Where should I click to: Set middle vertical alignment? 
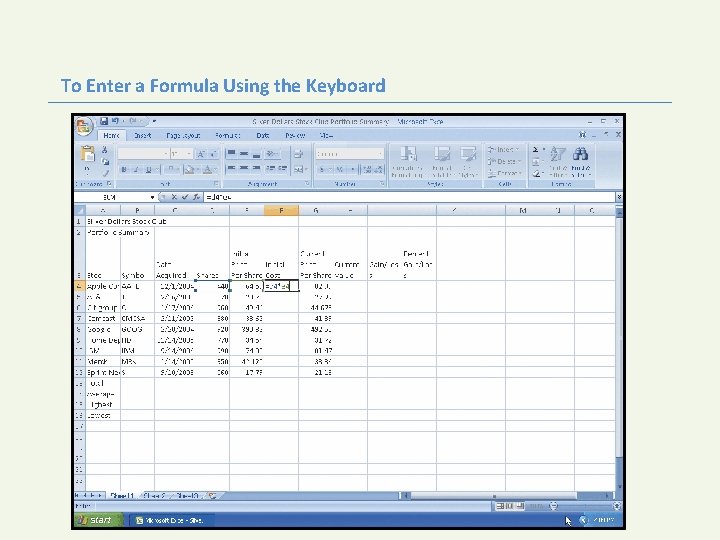[x=244, y=154]
